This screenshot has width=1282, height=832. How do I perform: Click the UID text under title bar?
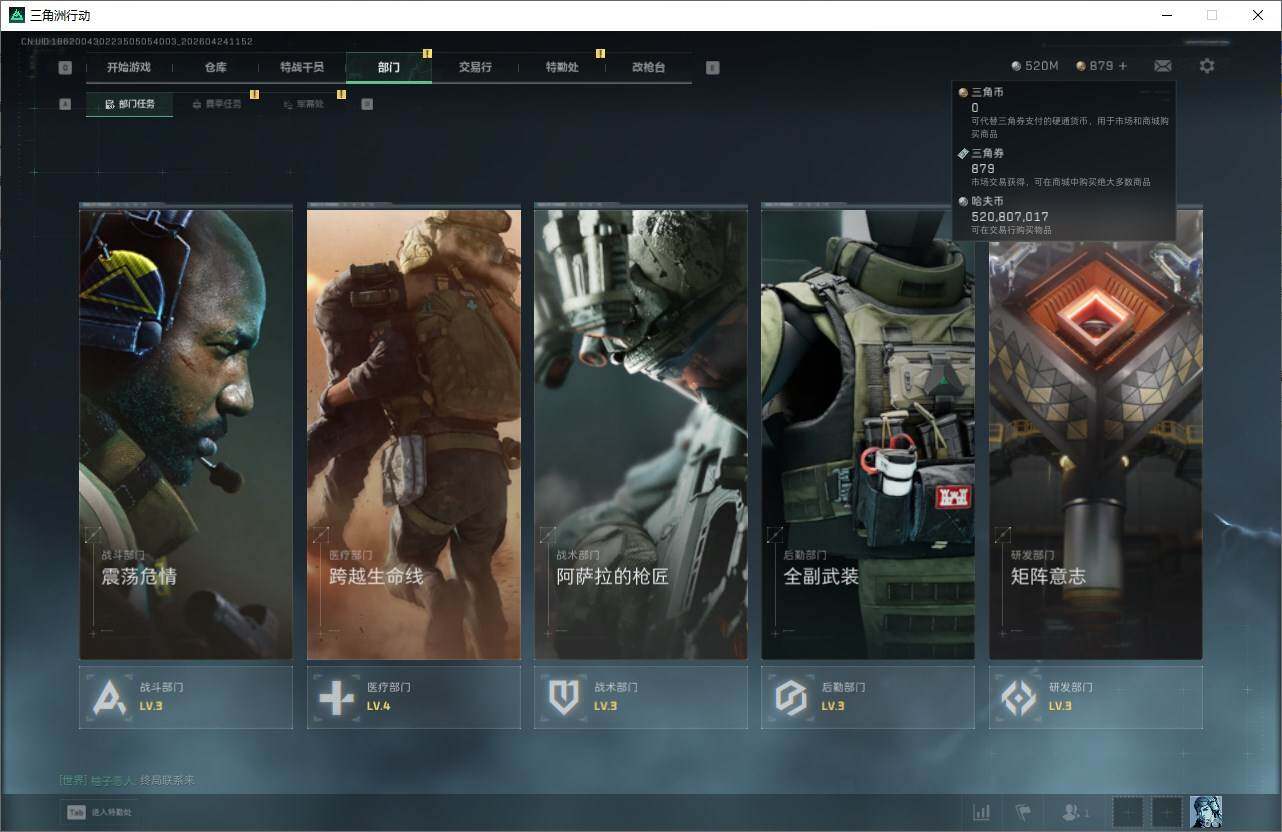click(137, 42)
